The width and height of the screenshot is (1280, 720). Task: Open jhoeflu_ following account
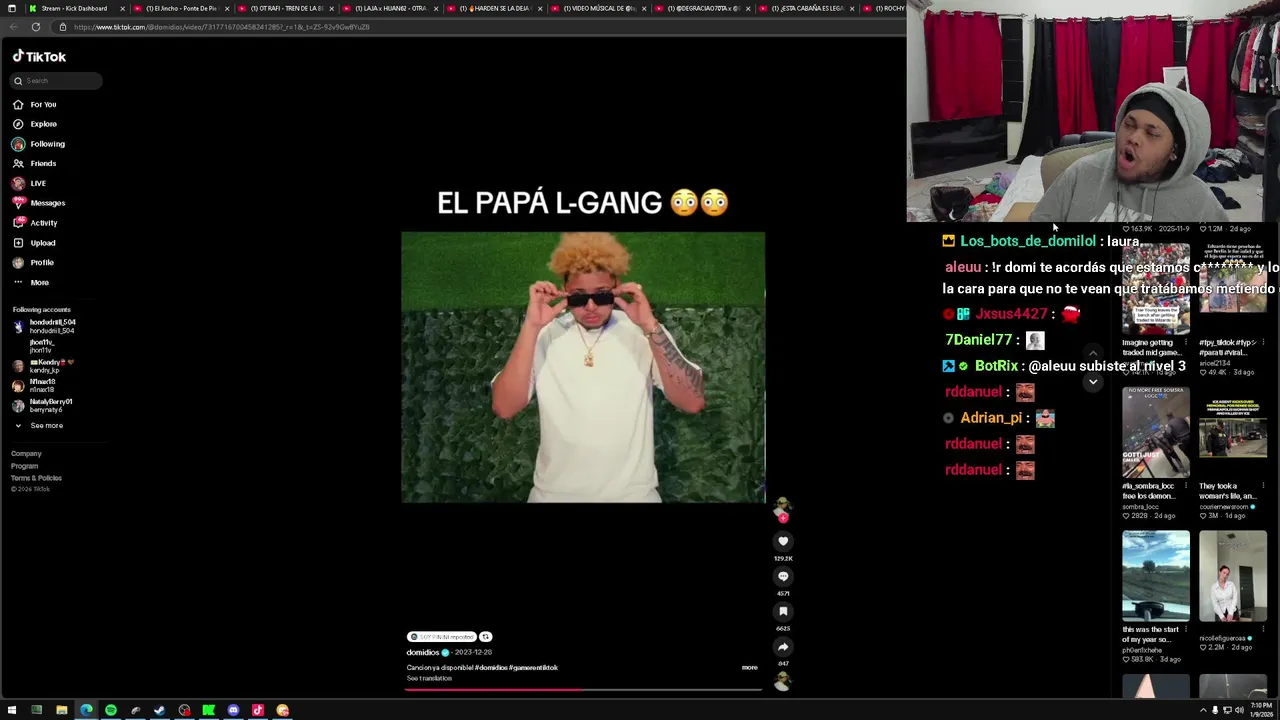tap(40, 346)
